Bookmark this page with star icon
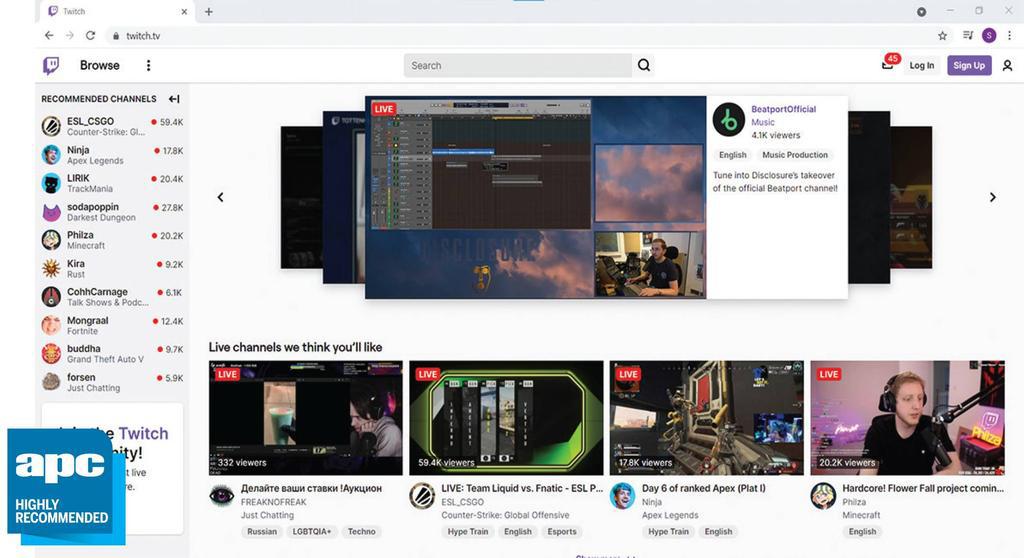1024x558 pixels. (x=942, y=36)
